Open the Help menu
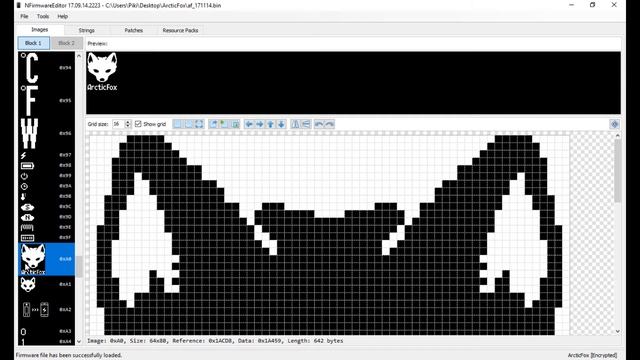 click(62, 16)
